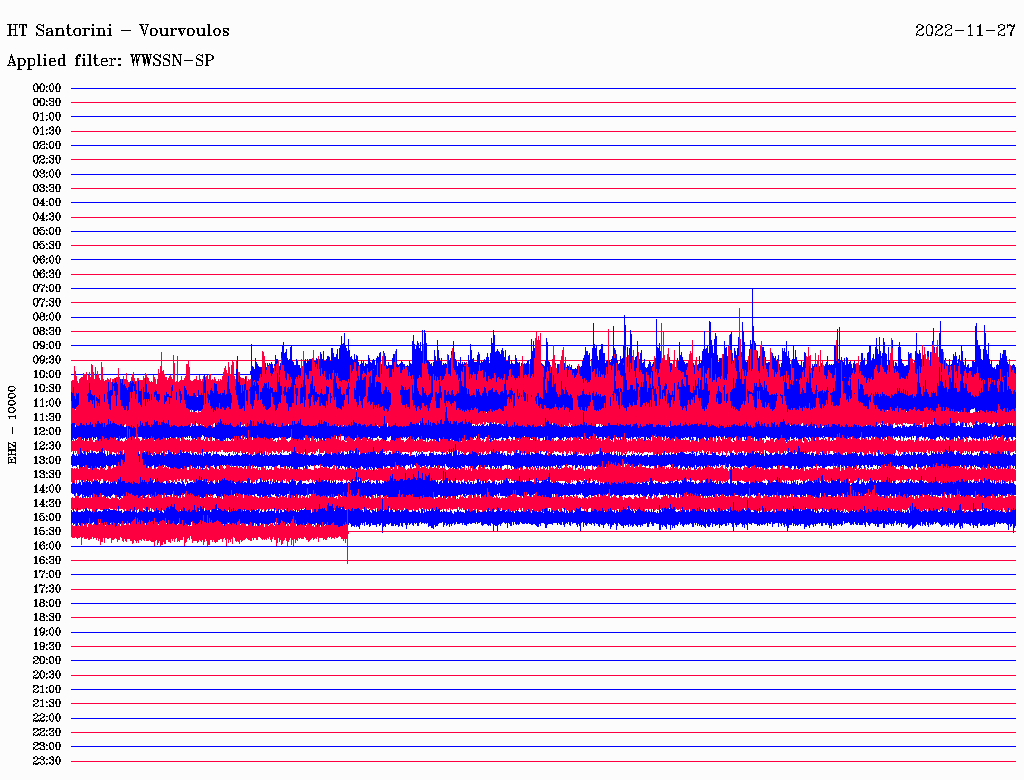The height and width of the screenshot is (780, 1024).
Task: Select the 21:00 time label
Action: [x=47, y=689]
